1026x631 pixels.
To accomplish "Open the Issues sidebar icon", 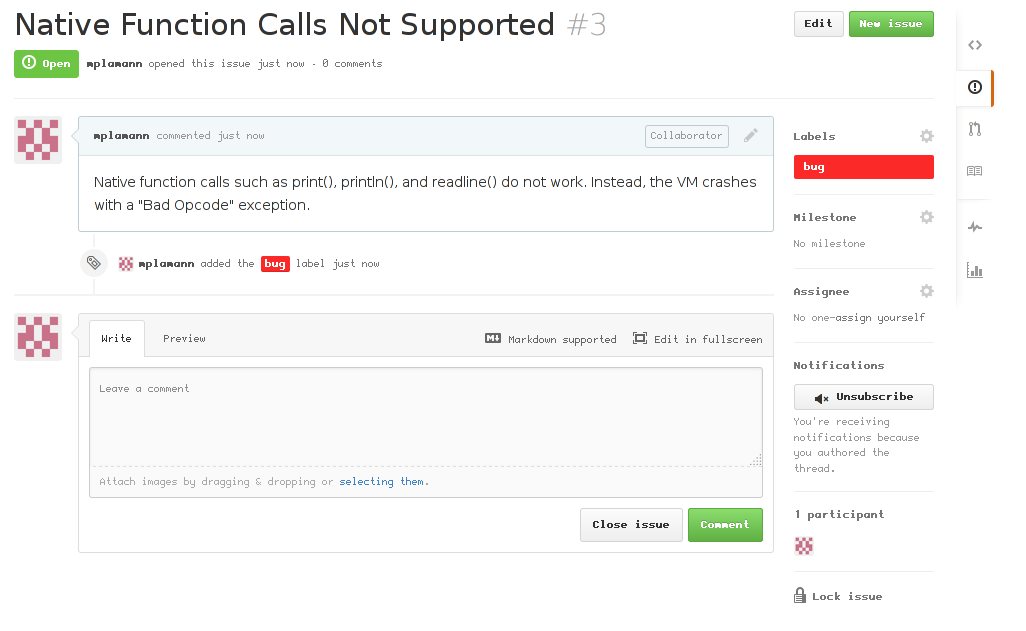I will [975, 88].
